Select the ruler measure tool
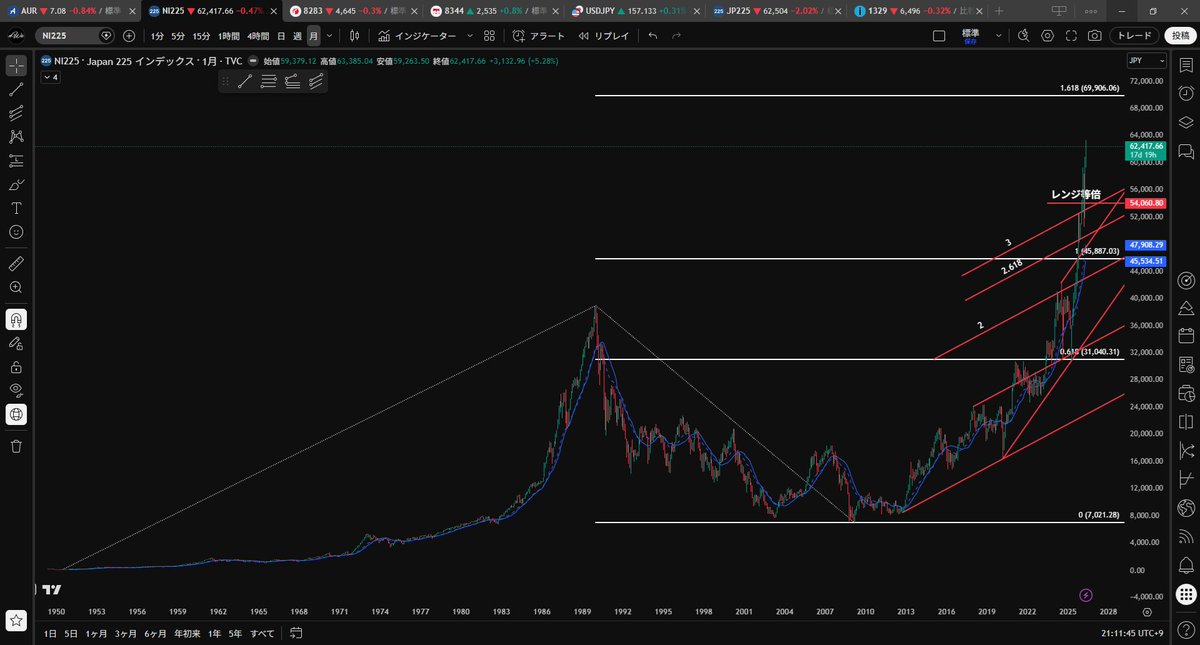 pyautogui.click(x=16, y=264)
